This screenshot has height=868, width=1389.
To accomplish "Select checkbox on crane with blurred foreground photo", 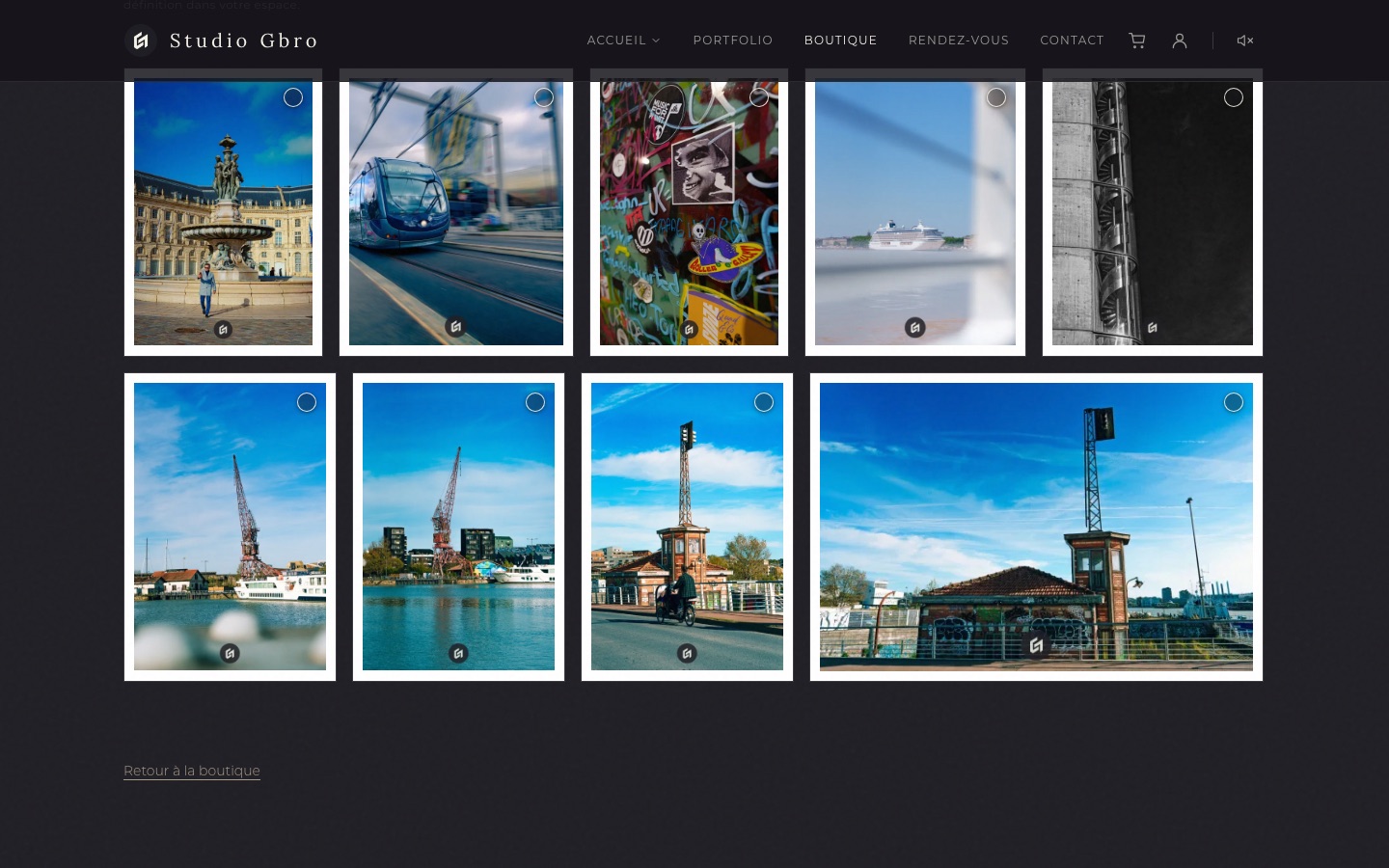I will click(307, 402).
